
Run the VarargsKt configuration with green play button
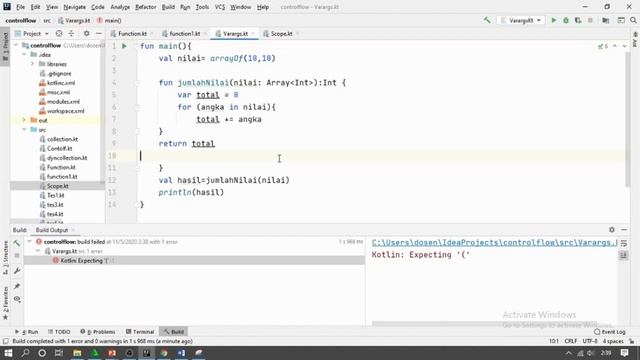coord(554,20)
